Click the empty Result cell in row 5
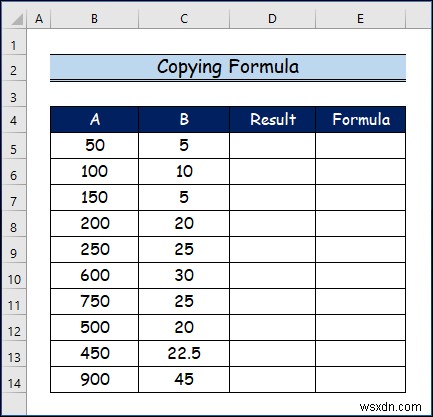The height and width of the screenshot is (417, 433). (272, 146)
